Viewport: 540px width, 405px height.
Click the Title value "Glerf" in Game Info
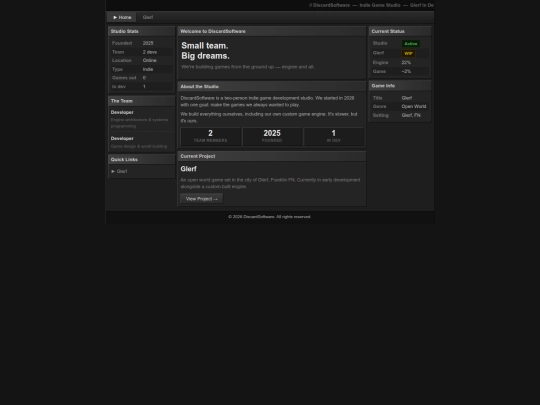(407, 98)
